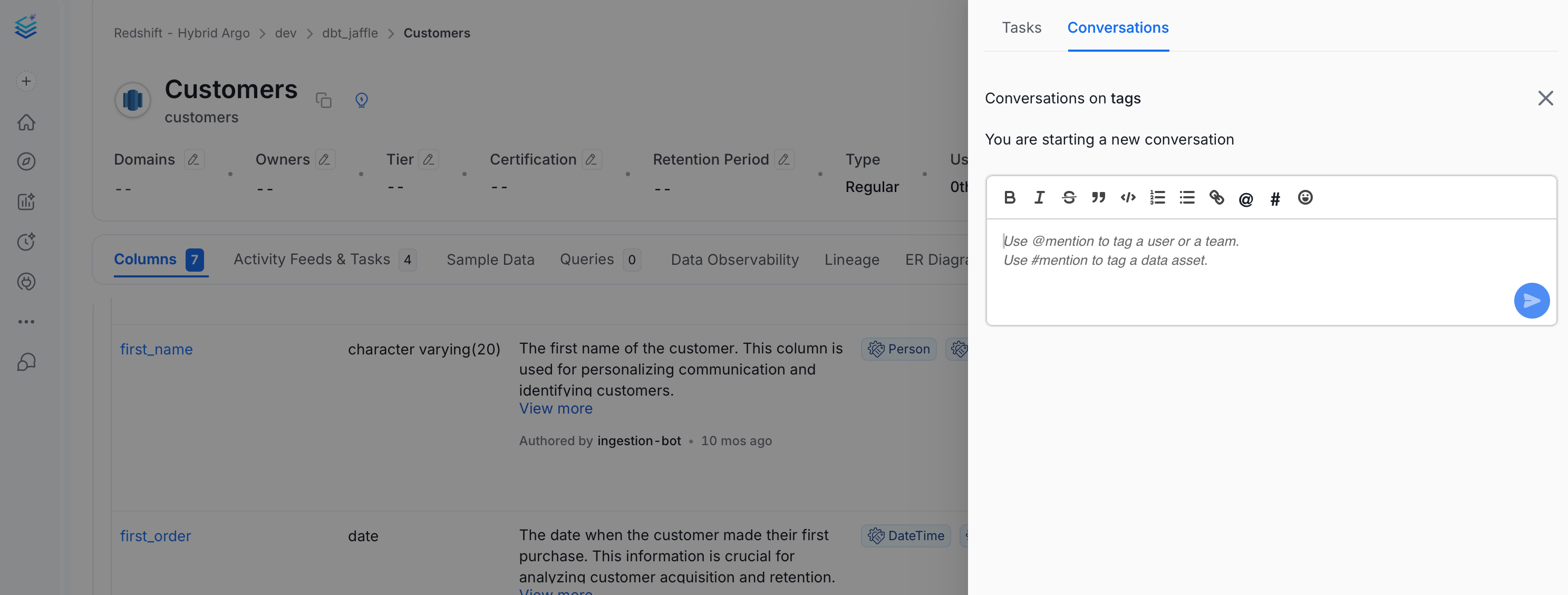The width and height of the screenshot is (1568, 595).
Task: Apply bold formatting in conversation editor
Action: (1009, 198)
